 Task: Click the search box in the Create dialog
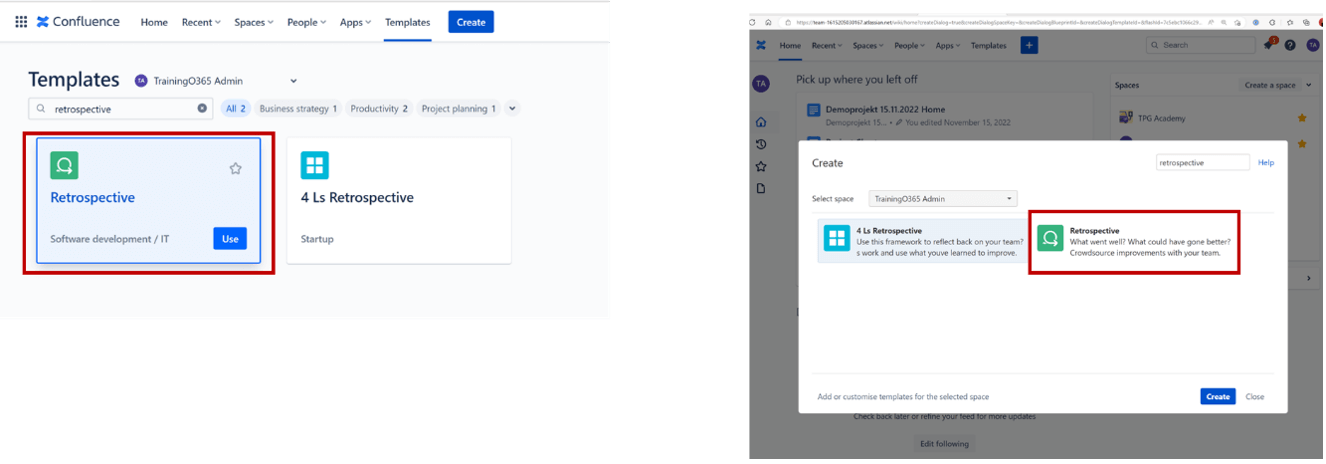[1202, 162]
